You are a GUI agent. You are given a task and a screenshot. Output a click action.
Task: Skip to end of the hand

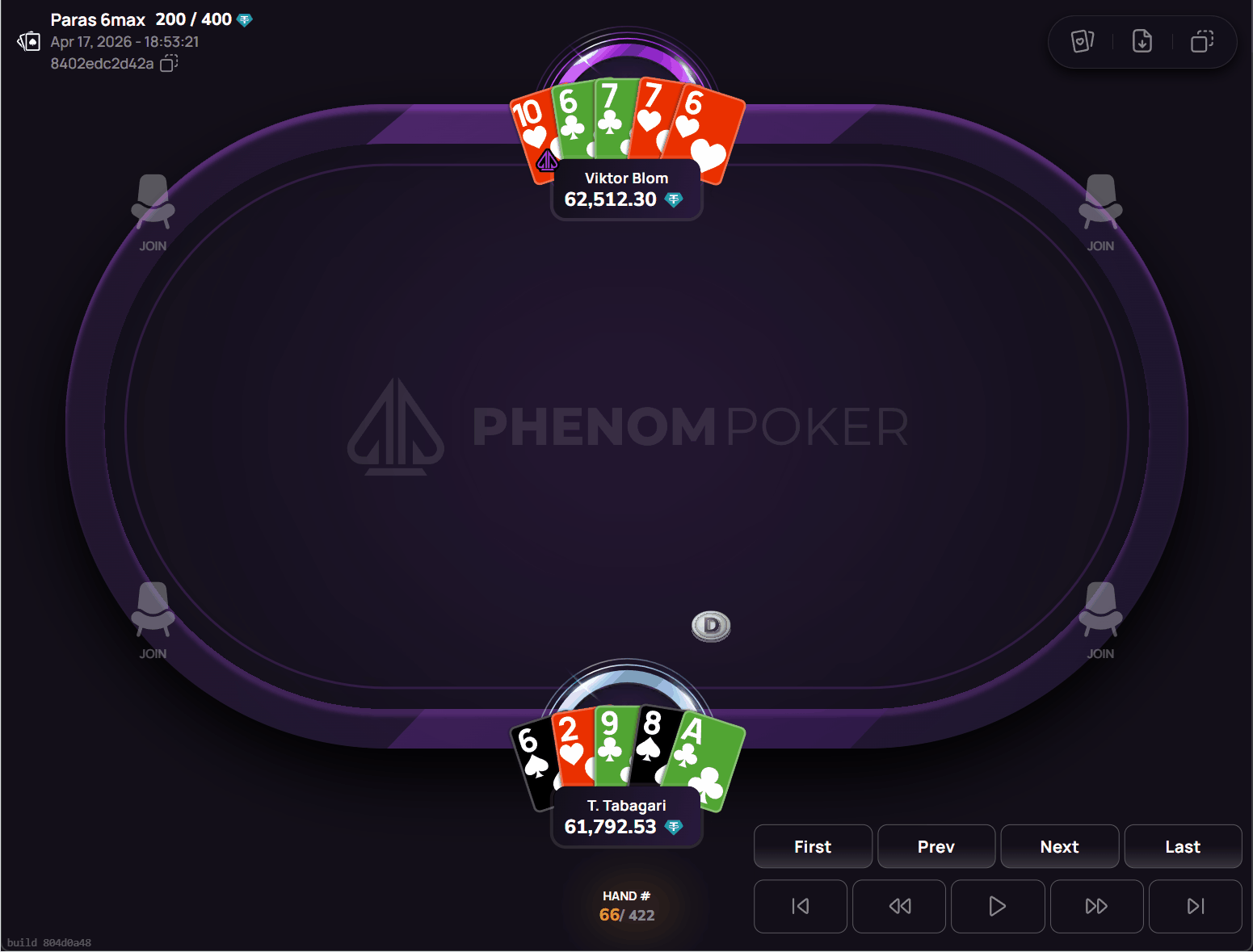click(x=1195, y=906)
